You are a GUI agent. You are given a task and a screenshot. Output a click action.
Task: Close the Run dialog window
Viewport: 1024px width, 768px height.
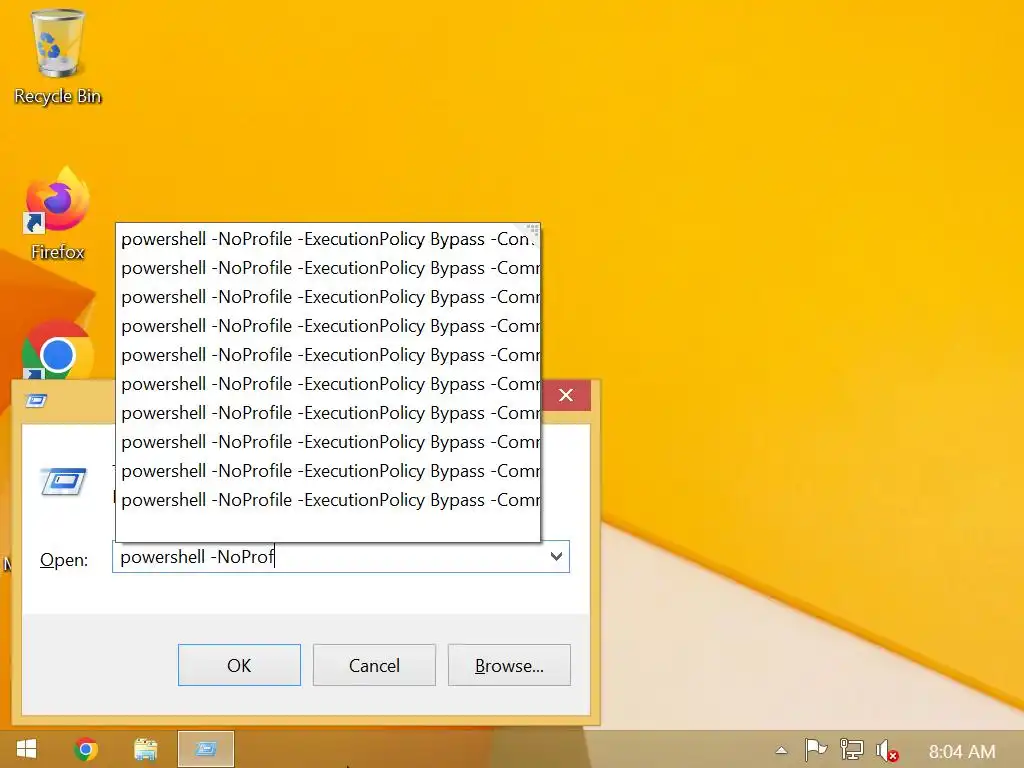click(x=566, y=395)
